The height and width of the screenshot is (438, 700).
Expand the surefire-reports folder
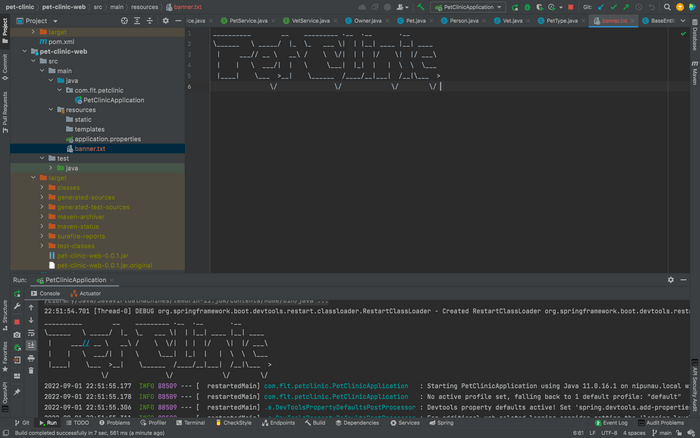click(42, 236)
